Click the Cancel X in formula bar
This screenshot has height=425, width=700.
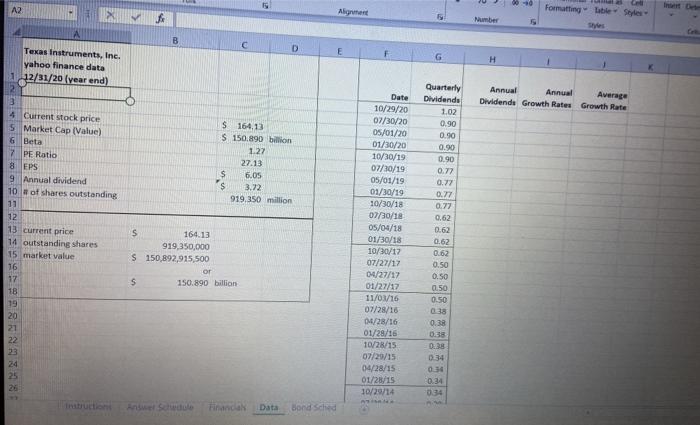click(110, 16)
